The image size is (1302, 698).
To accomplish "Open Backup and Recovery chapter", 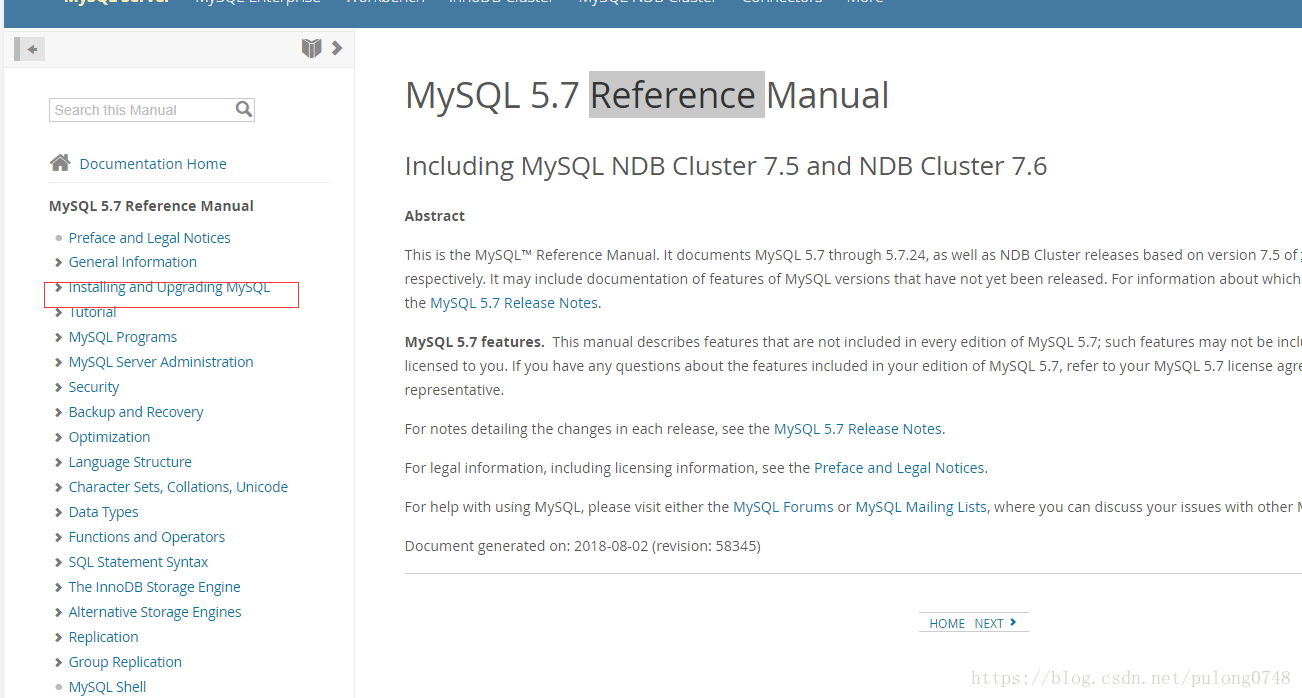I will (136, 412).
